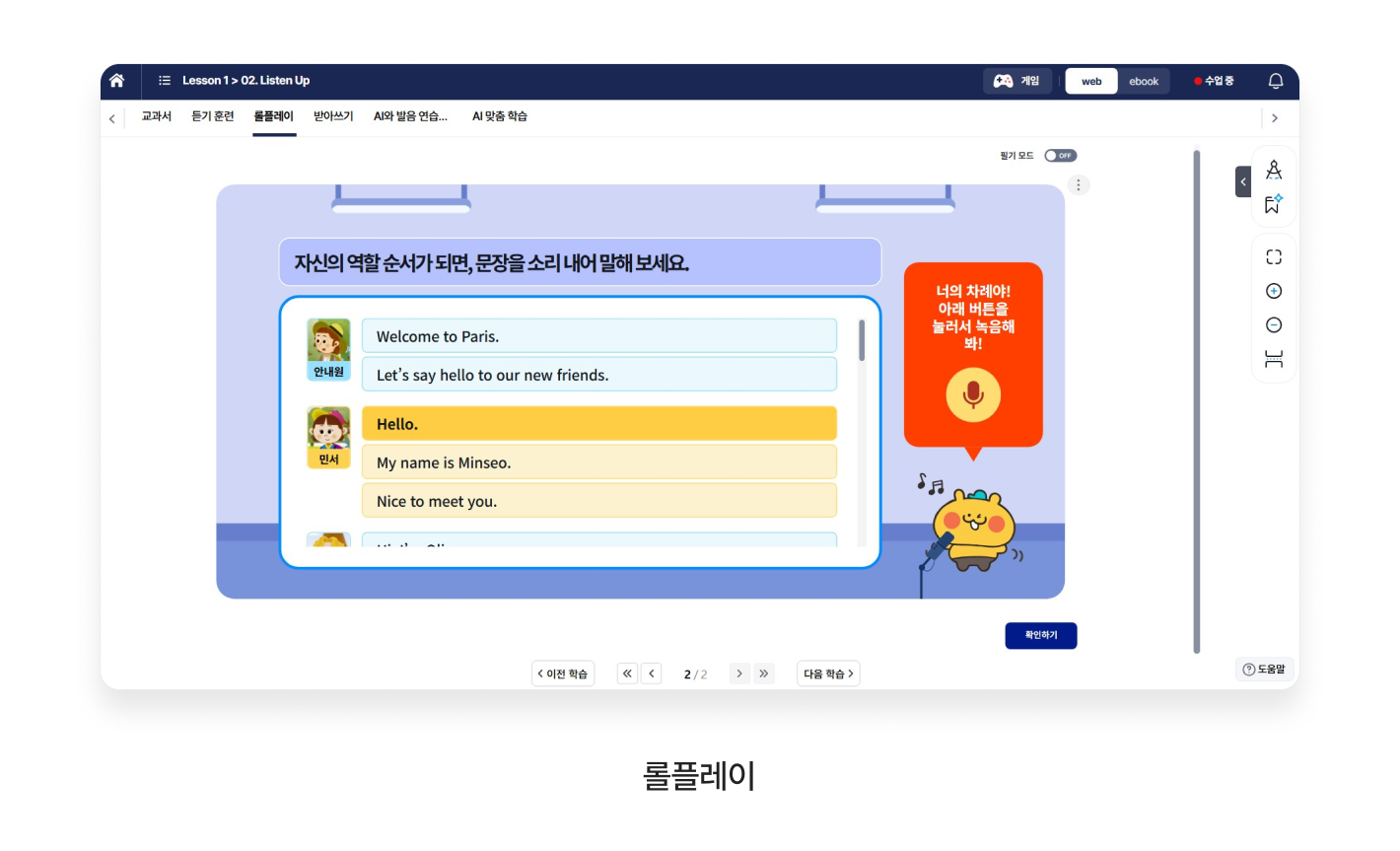The image size is (1400, 851).
Task: Collapse the right side tool panel
Action: click(x=1243, y=182)
